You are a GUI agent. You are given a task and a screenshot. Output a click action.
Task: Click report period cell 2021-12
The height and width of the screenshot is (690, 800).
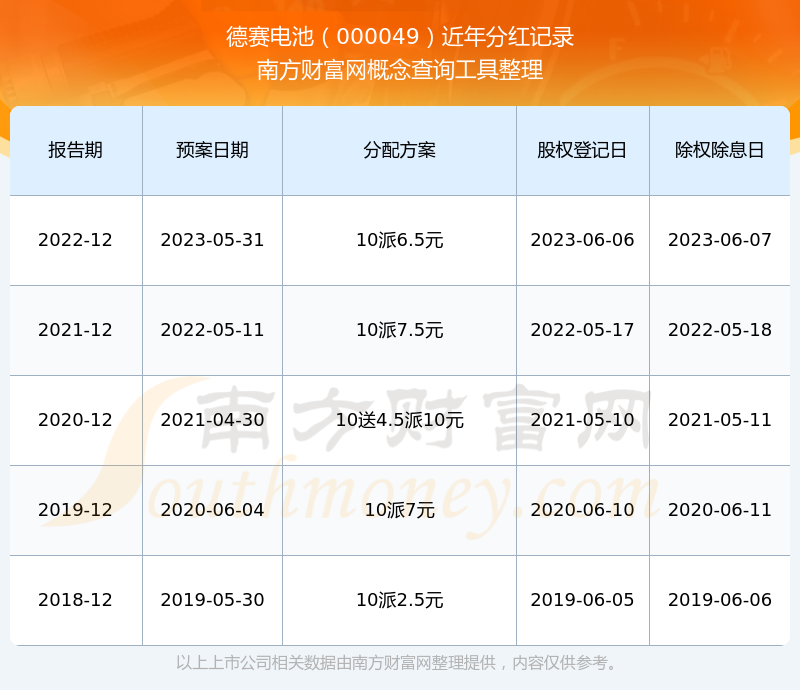75,330
